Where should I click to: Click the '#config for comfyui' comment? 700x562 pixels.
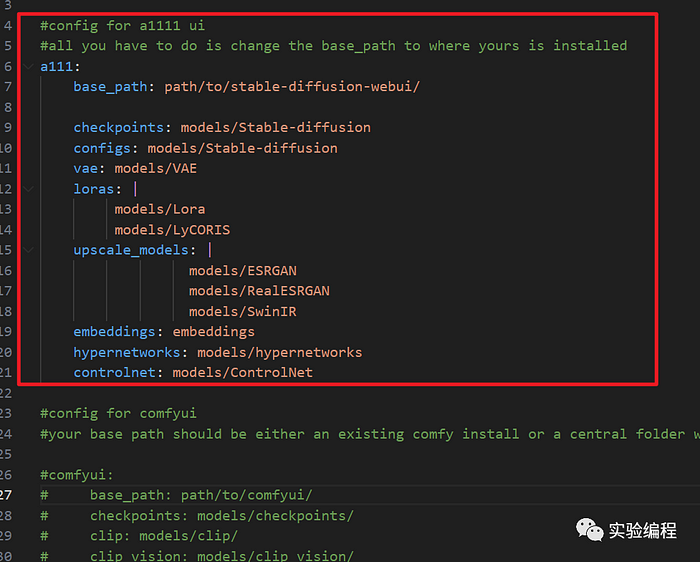tap(118, 413)
